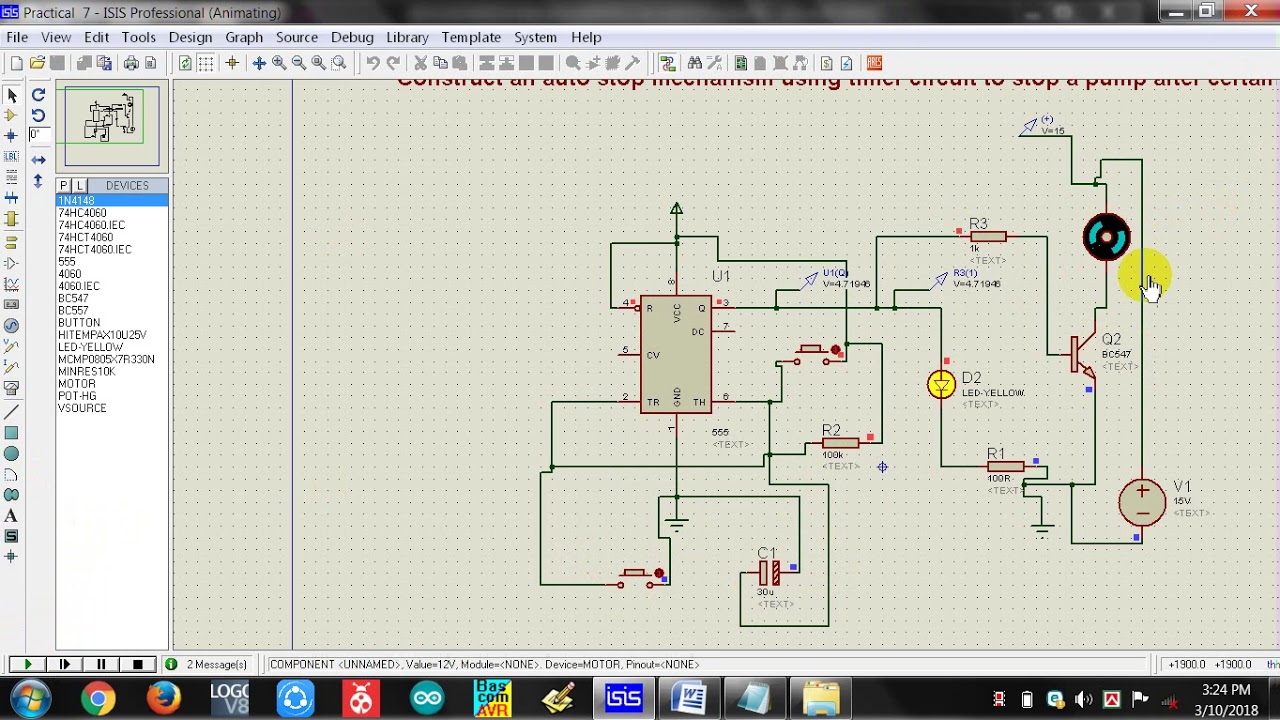
Task: Open Google Chrome from the taskbar
Action: click(x=98, y=698)
